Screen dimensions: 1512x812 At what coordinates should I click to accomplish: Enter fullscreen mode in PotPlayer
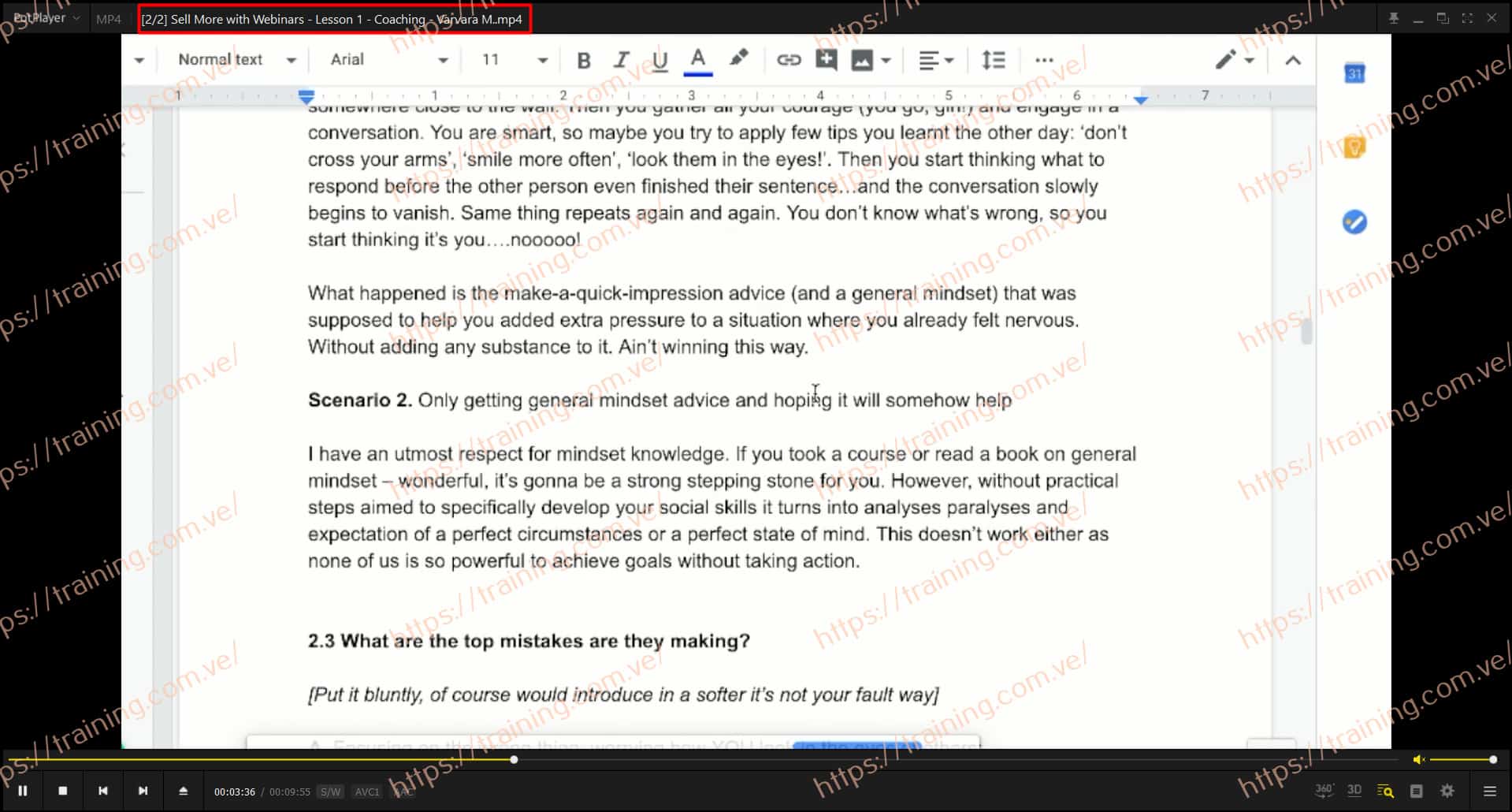tap(1467, 18)
